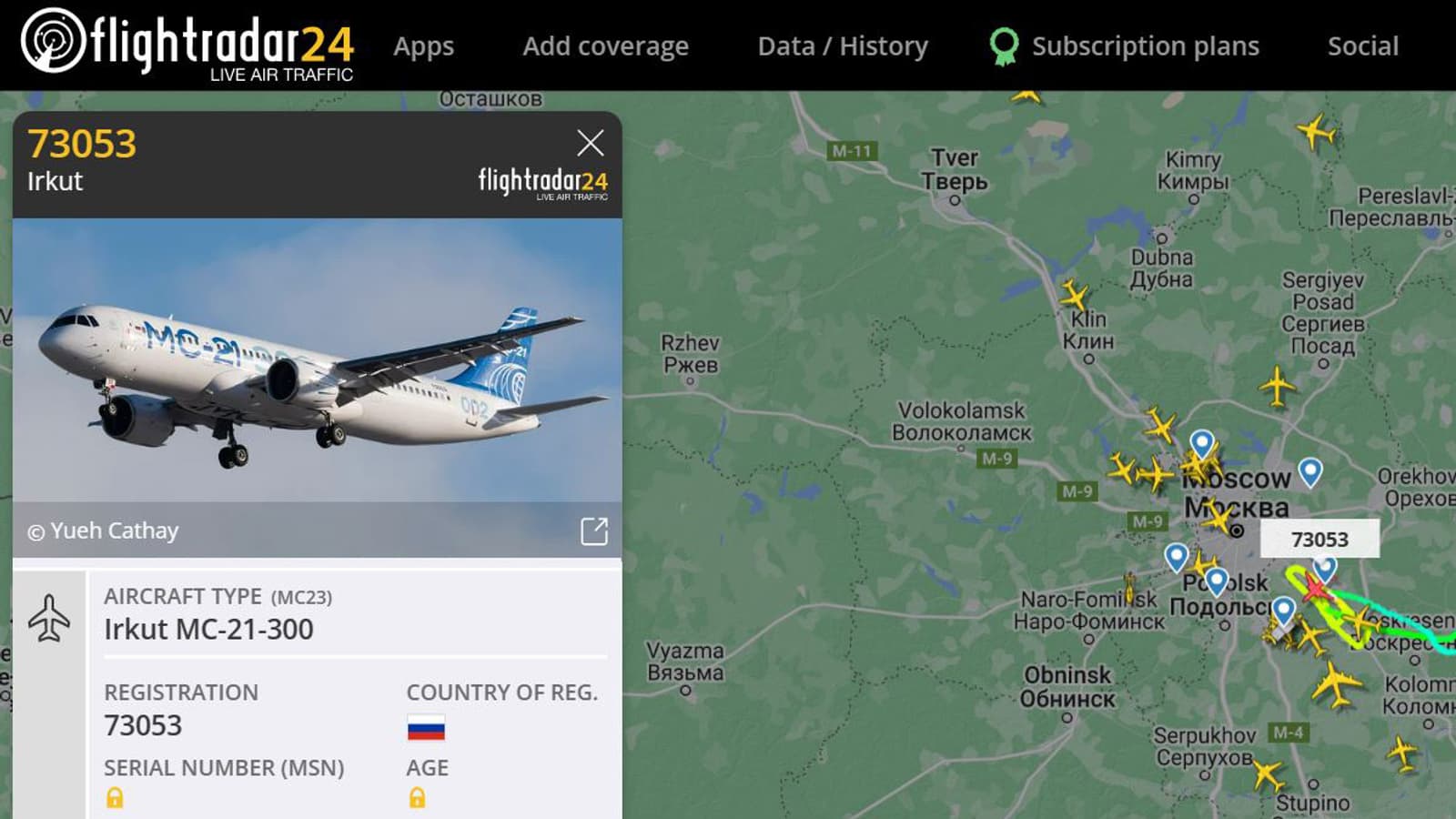Viewport: 1456px width, 819px height.
Task: Open the Data / History menu
Action: coord(844,46)
